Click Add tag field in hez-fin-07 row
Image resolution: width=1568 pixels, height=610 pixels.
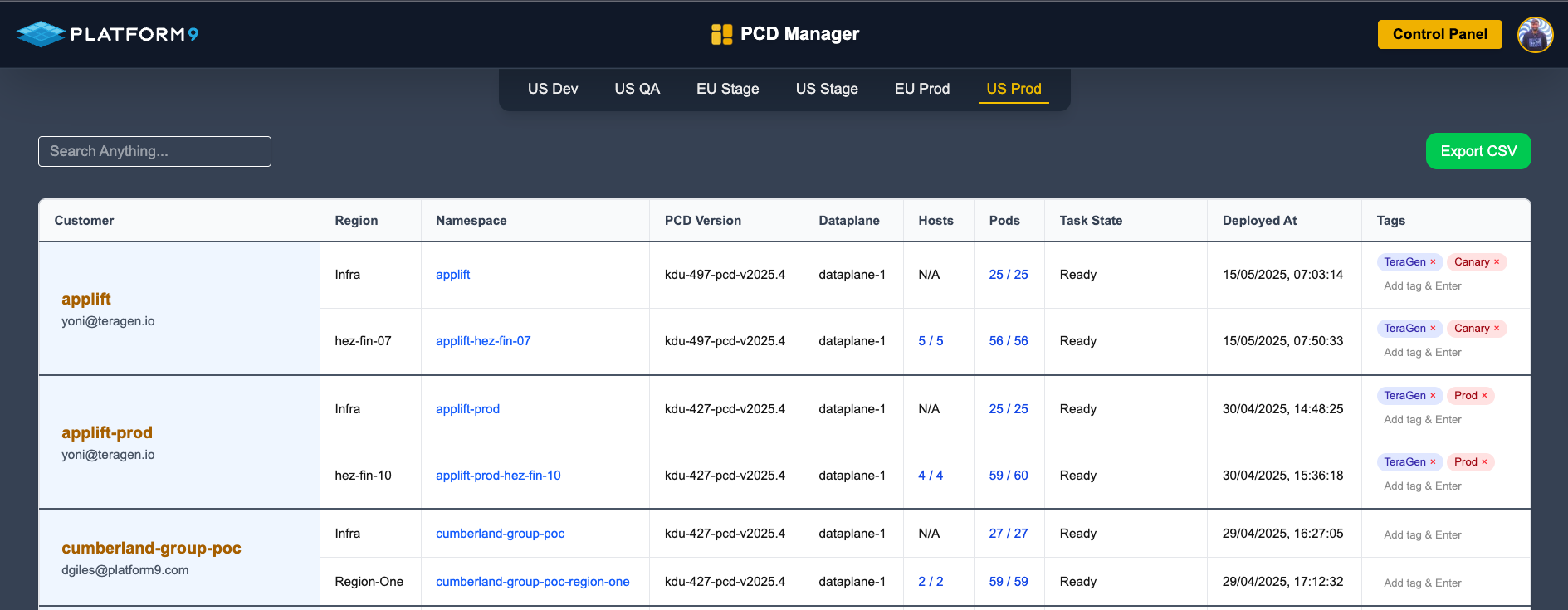pyautogui.click(x=1423, y=353)
